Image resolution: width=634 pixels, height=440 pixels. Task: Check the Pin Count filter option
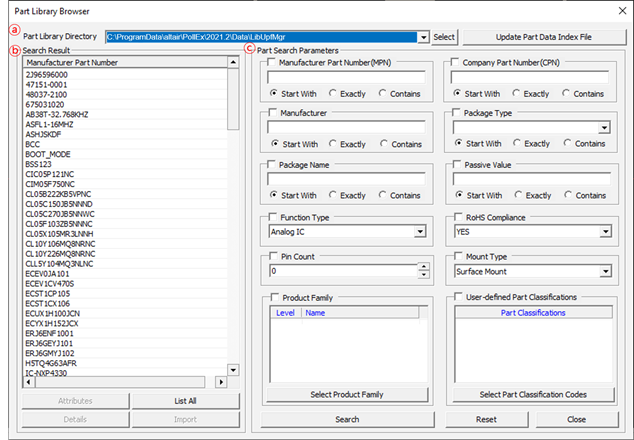click(273, 256)
